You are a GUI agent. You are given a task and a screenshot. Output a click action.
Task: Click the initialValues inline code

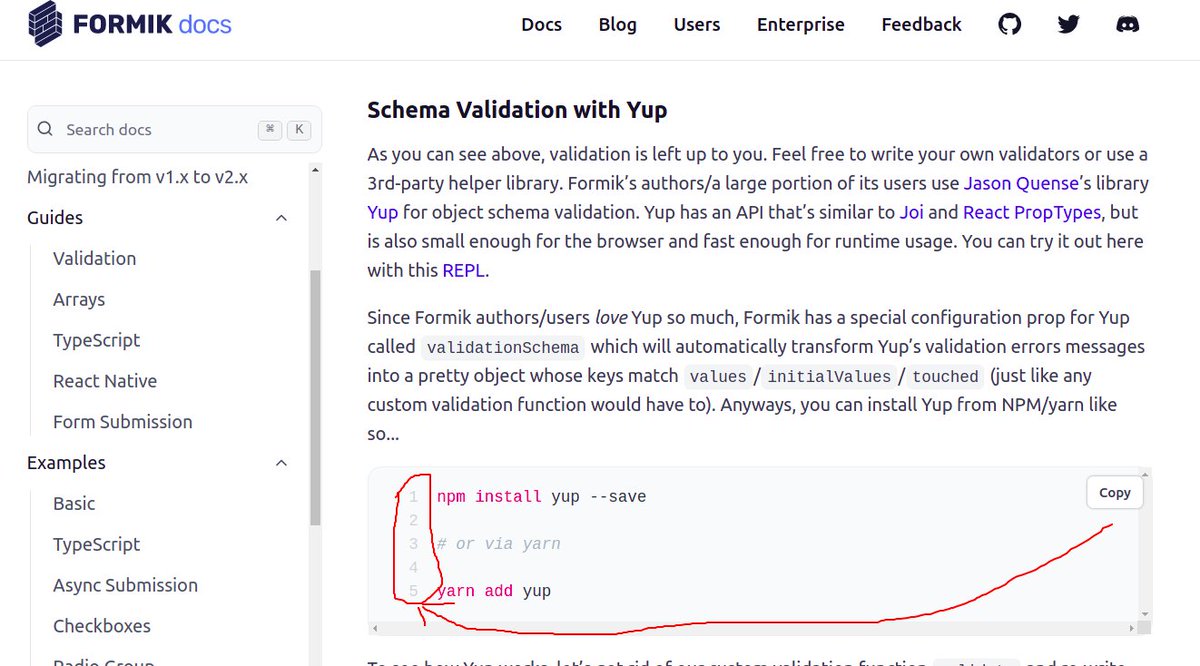(x=829, y=377)
